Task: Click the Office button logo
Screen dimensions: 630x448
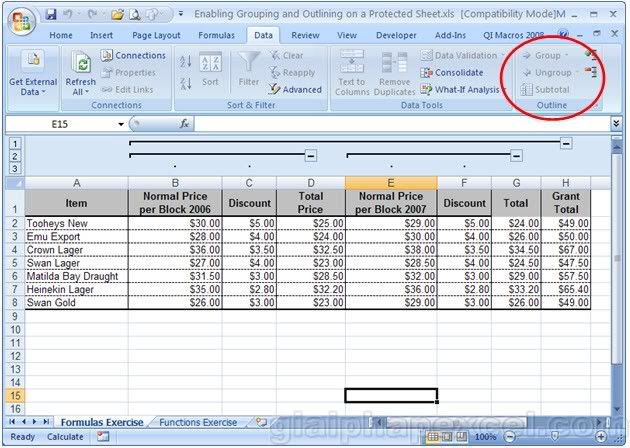Action: (20, 20)
